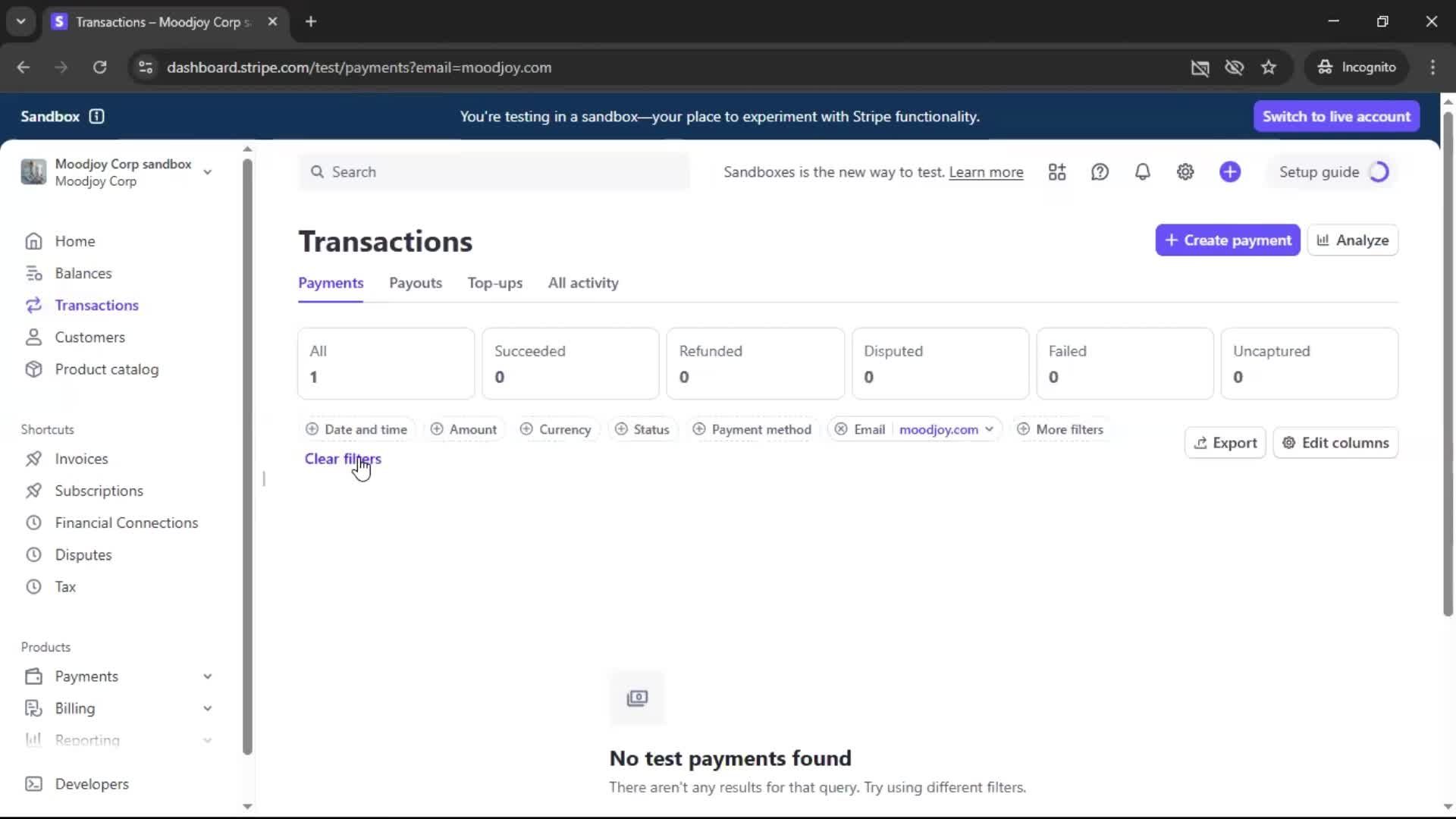Click the Search input field

point(494,172)
